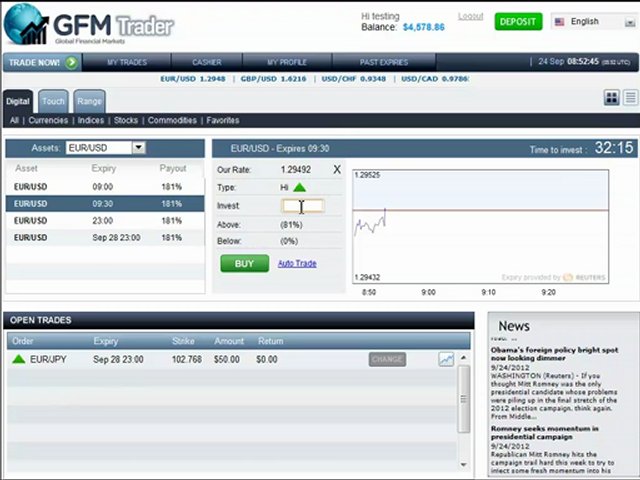Click the Trade Now! button

tap(42, 62)
